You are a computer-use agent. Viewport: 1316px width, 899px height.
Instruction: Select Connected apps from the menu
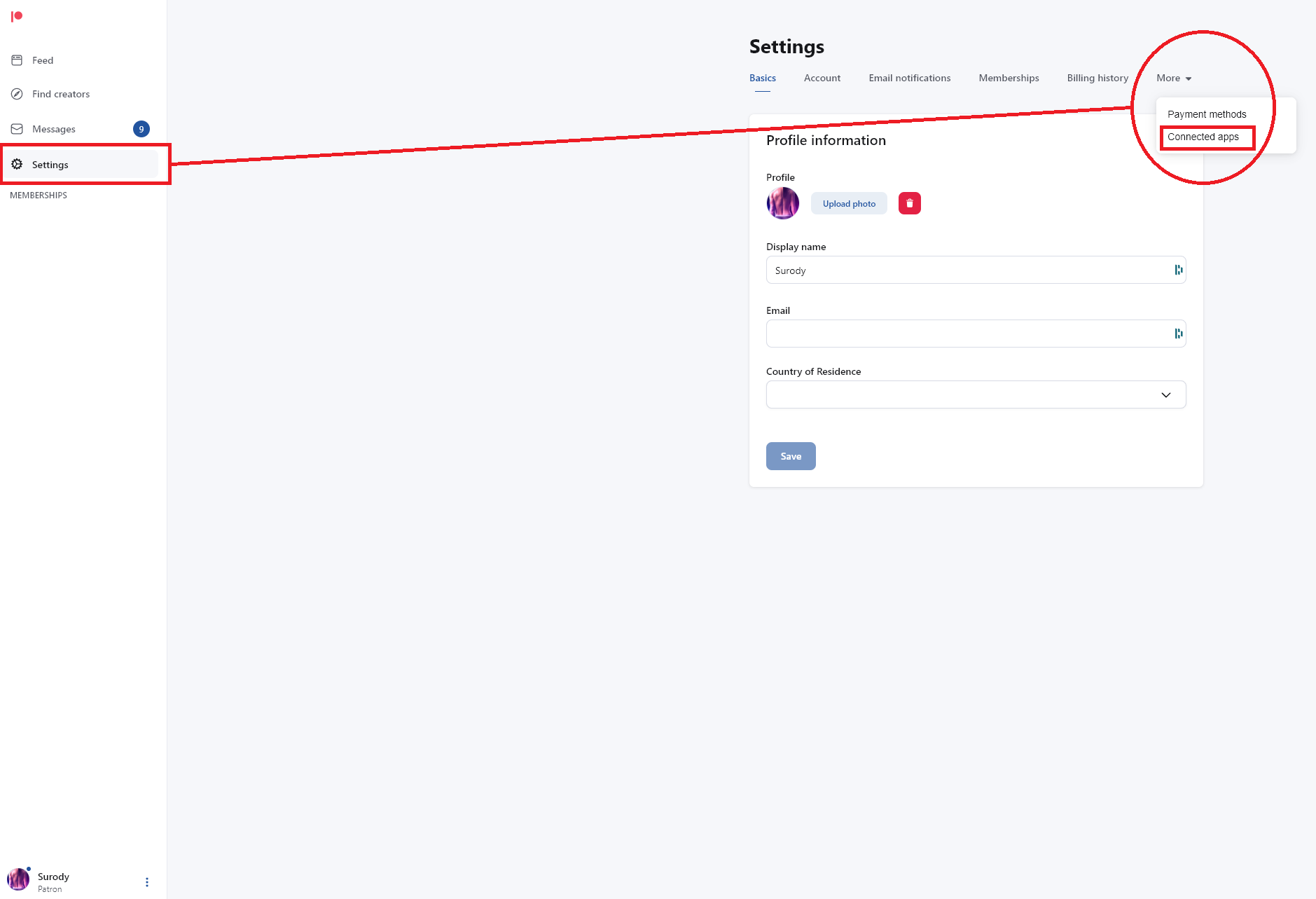pyautogui.click(x=1203, y=137)
